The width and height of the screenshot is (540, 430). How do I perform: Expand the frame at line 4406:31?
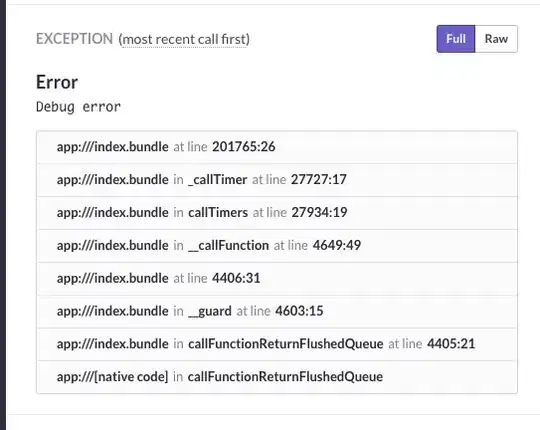point(277,279)
